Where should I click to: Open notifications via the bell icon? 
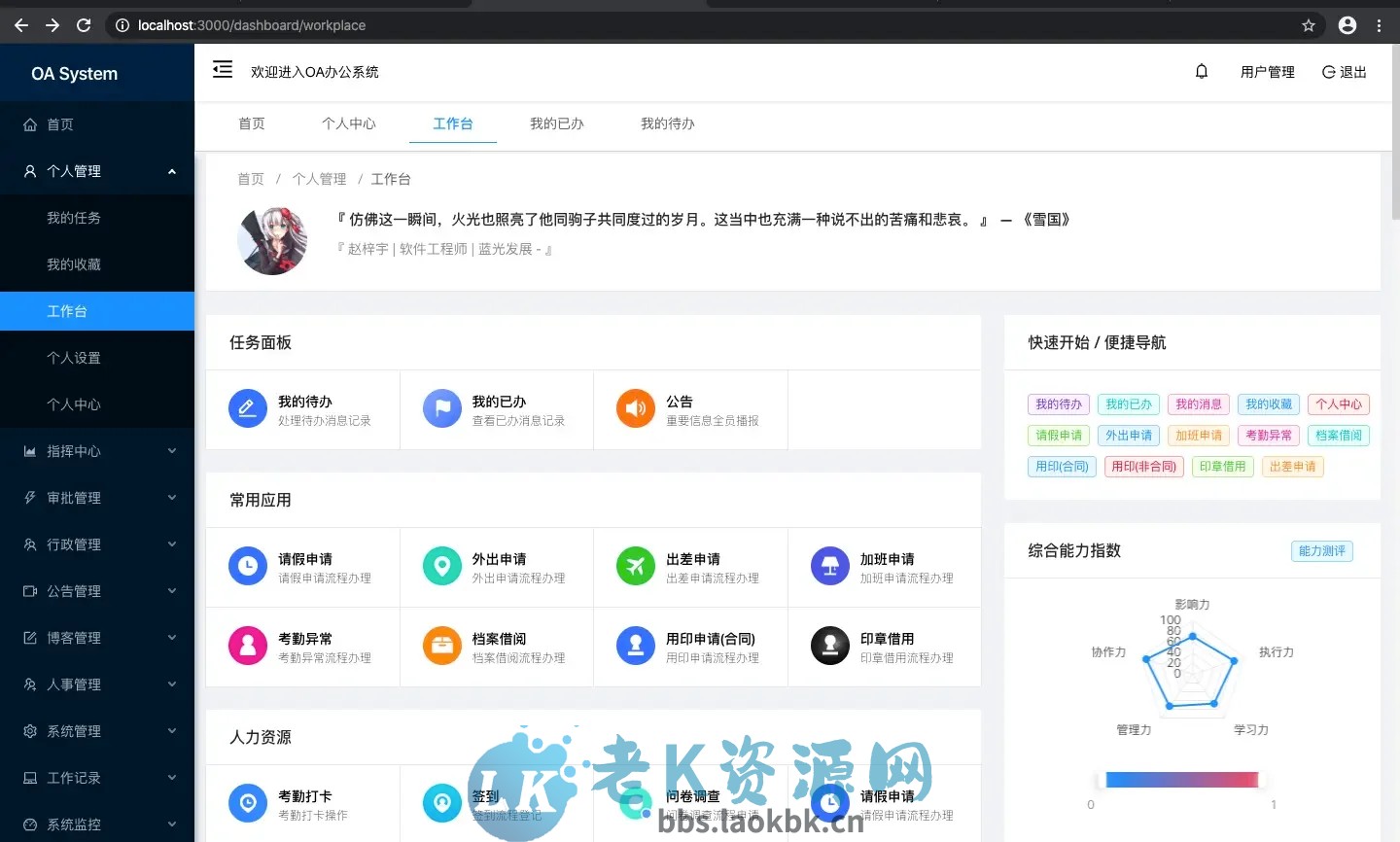tap(1201, 71)
